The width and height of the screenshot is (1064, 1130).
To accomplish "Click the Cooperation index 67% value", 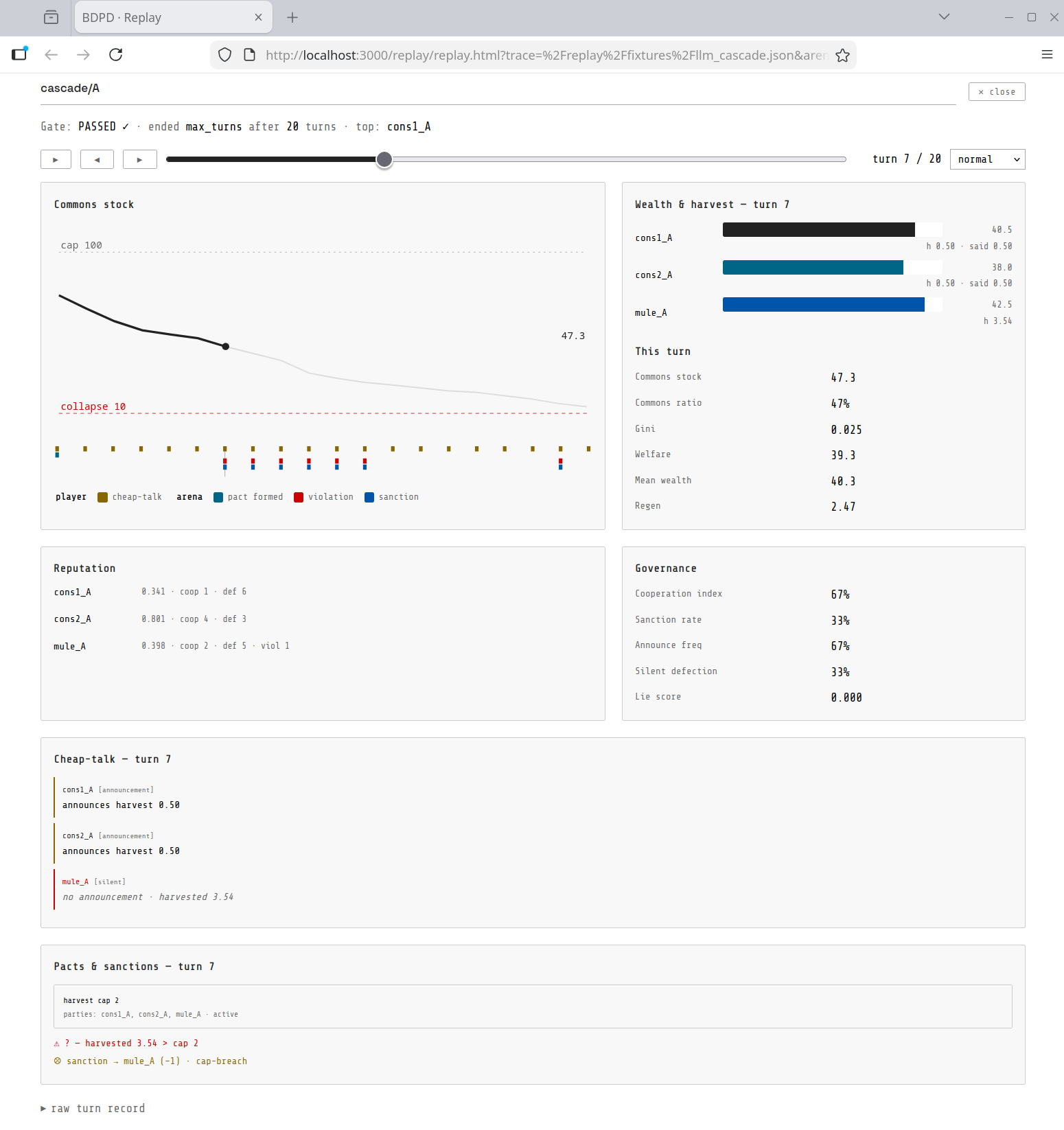I will [840, 595].
